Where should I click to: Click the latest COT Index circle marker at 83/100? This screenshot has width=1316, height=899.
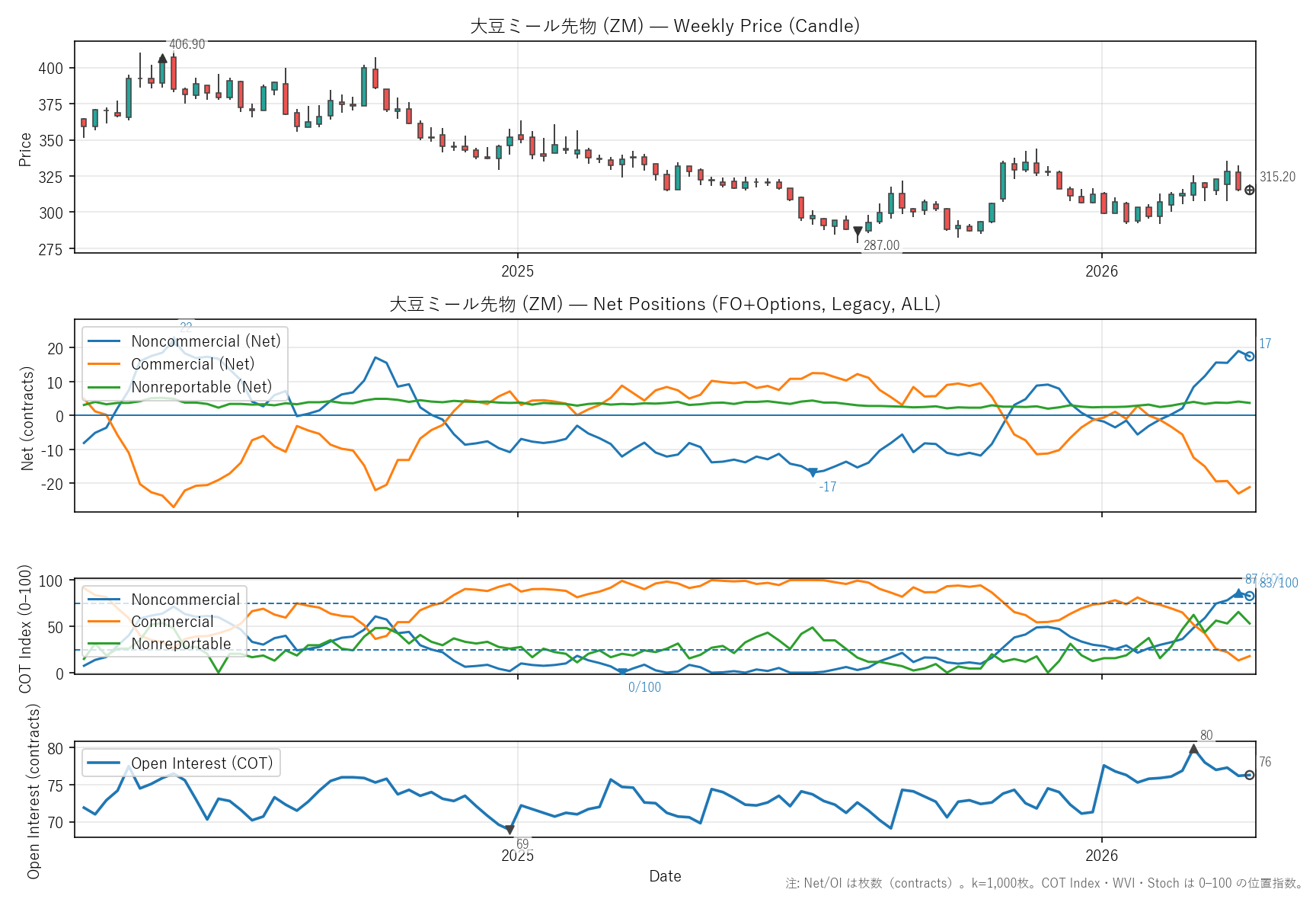tap(1249, 596)
